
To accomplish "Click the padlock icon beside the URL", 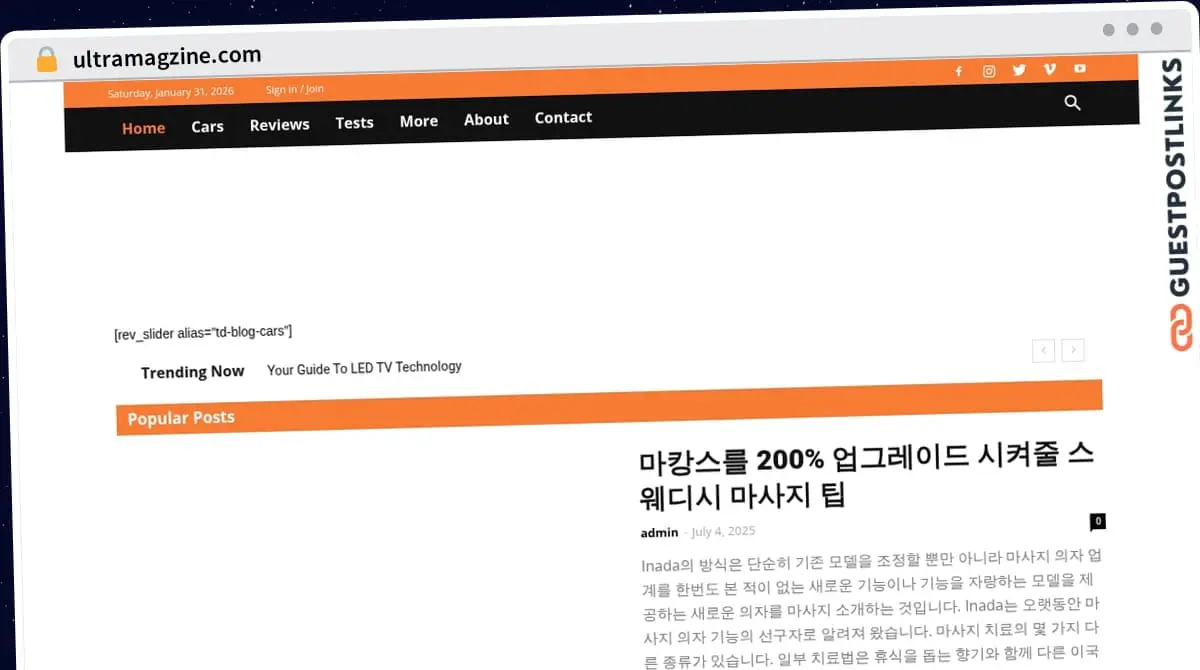I will 47,60.
